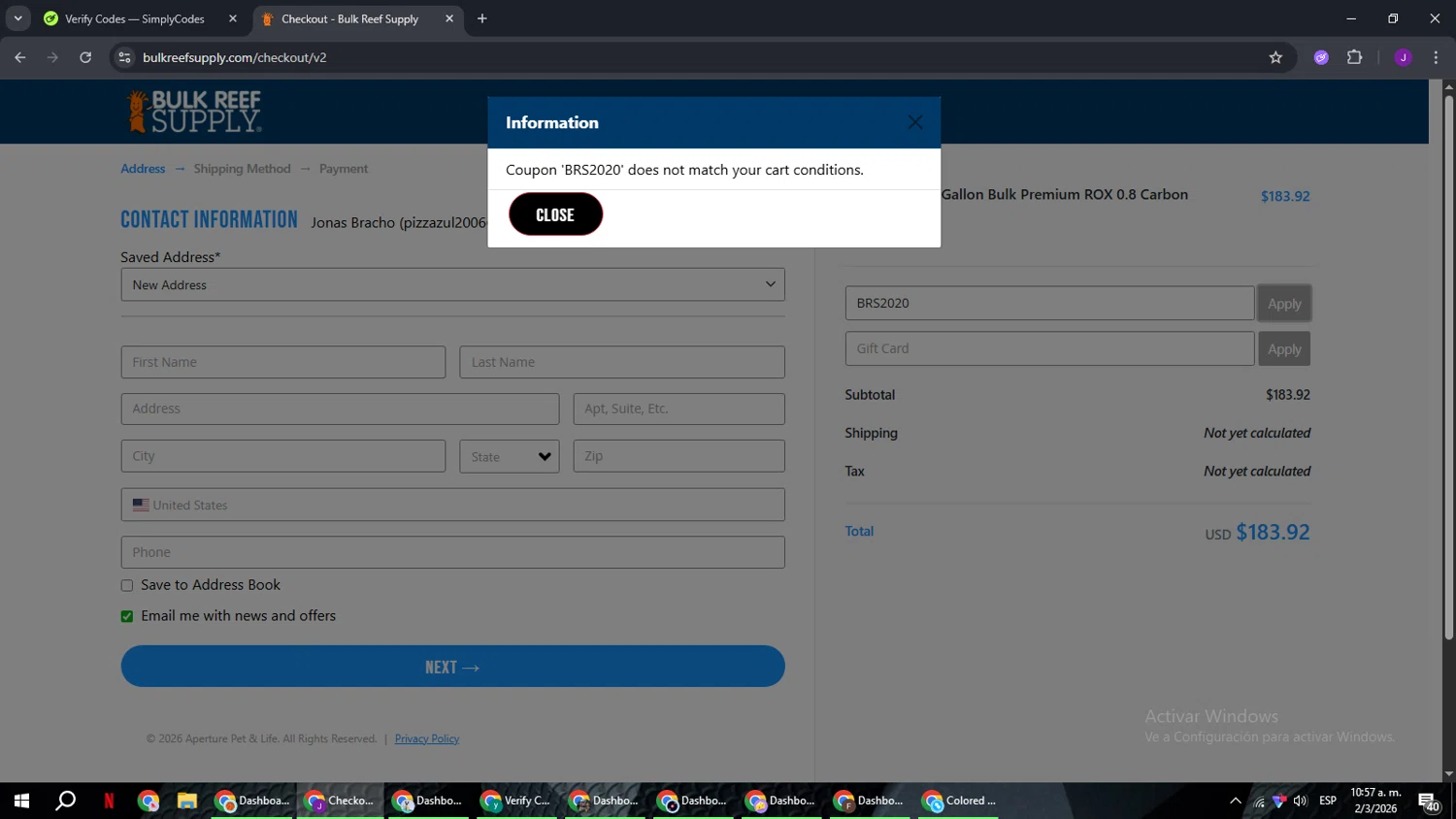Close the Verify Codes — SimplyCodes tab
Viewport: 1456px width, 819px height.
(233, 18)
